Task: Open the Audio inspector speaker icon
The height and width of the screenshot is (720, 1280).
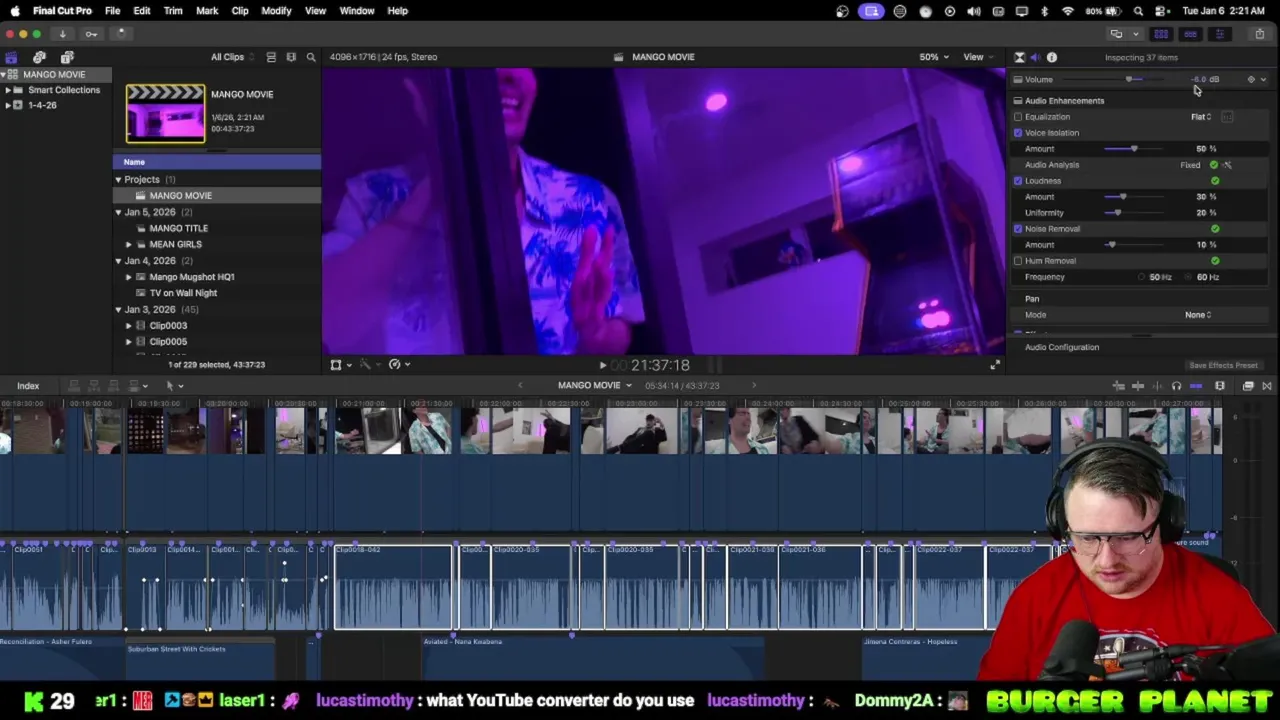Action: coord(1035,57)
